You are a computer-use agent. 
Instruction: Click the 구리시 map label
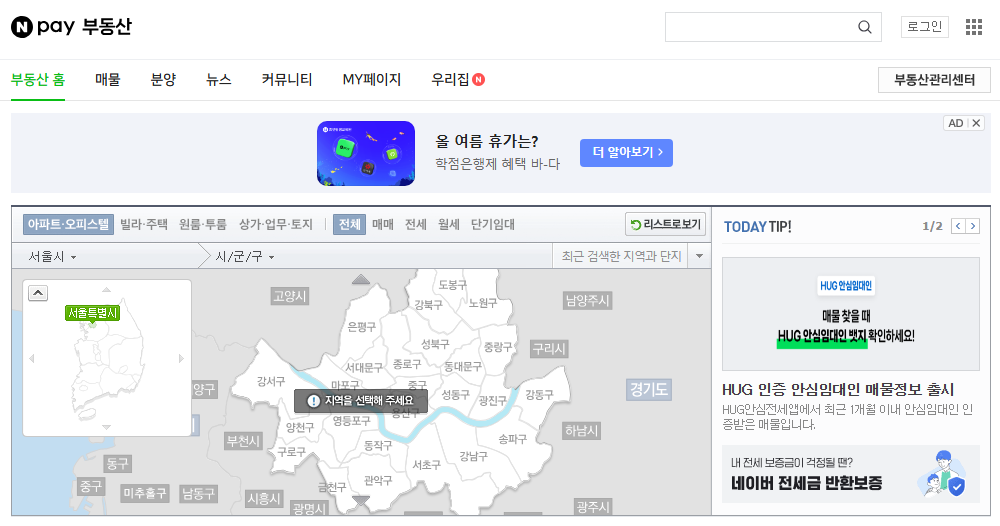pos(549,349)
